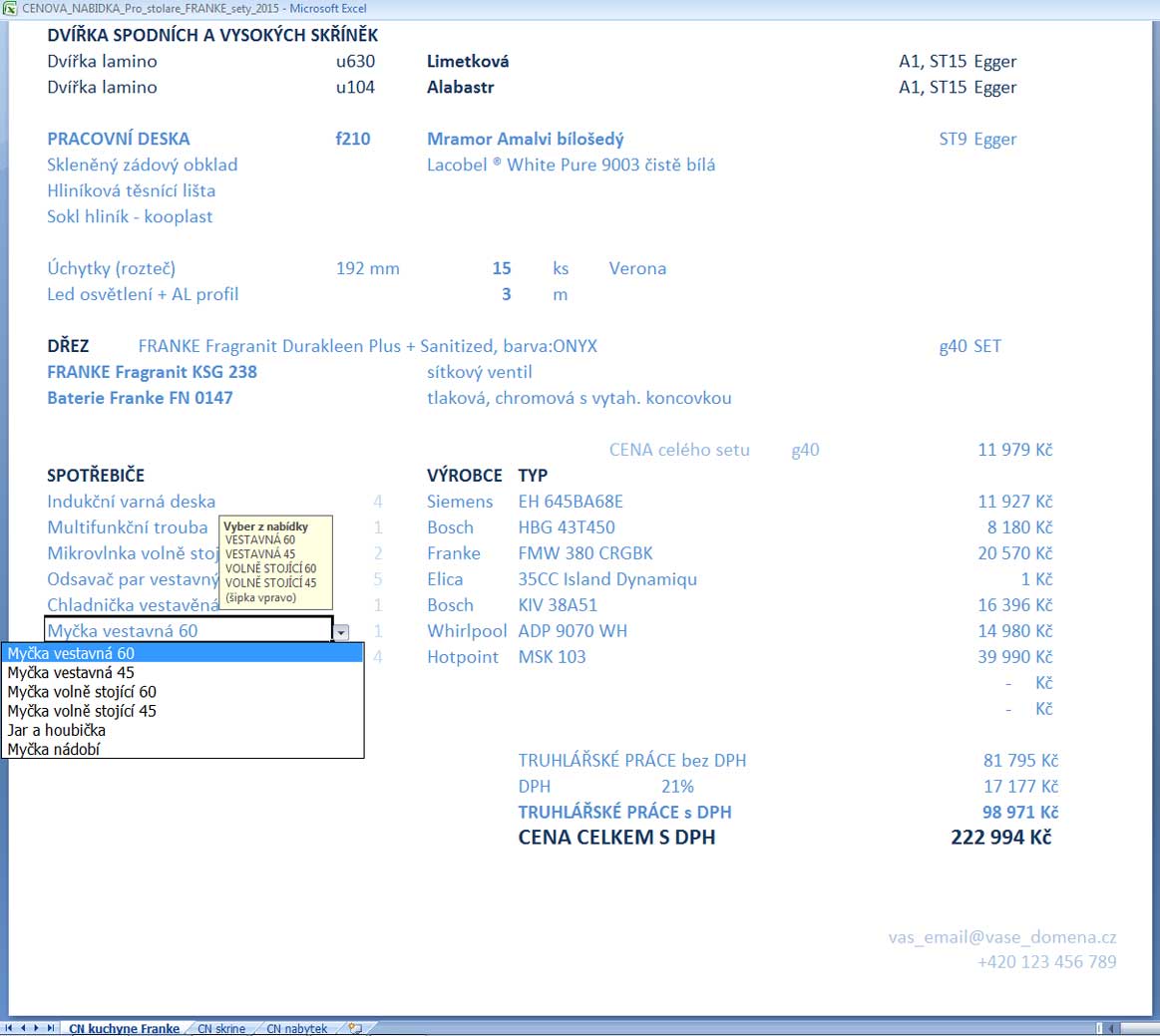Go to the next sheet tab arrow

(36, 1028)
